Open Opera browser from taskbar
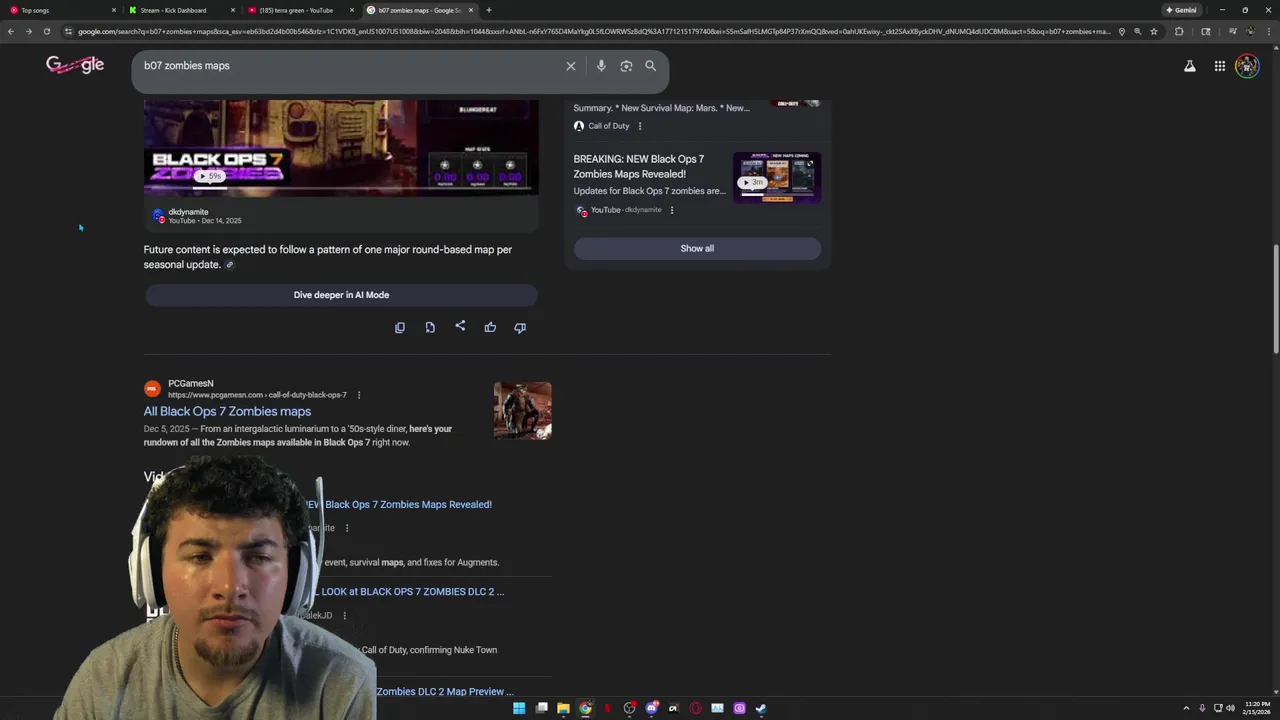Viewport: 1280px width, 720px height. tap(695, 708)
